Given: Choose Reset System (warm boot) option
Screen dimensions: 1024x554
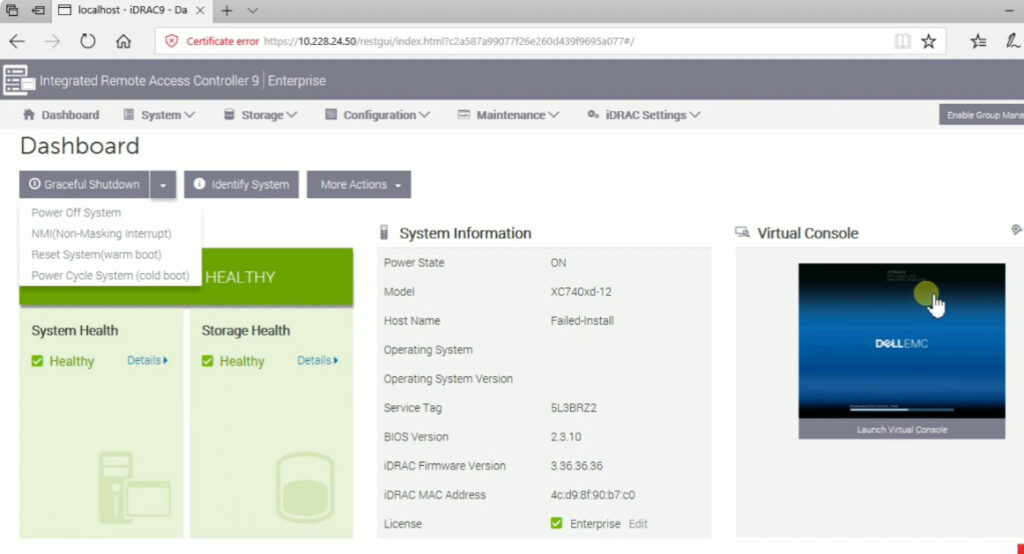Looking at the screenshot, I should click(96, 255).
